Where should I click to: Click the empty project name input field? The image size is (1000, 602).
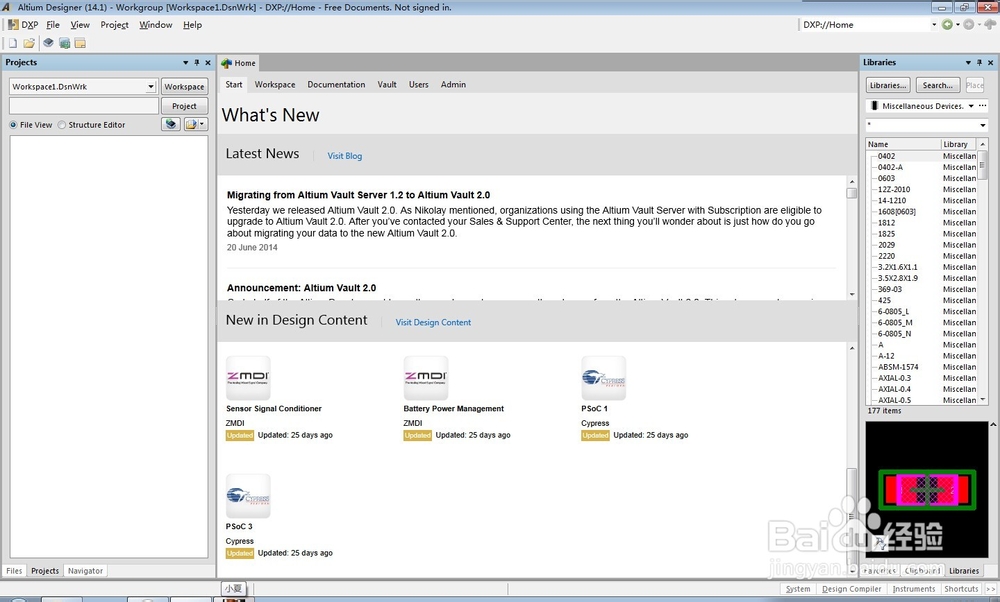(84, 106)
